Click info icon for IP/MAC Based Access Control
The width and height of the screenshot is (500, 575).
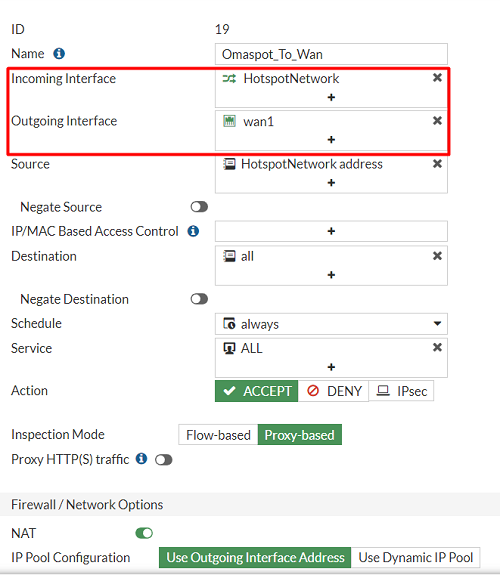coord(193,231)
